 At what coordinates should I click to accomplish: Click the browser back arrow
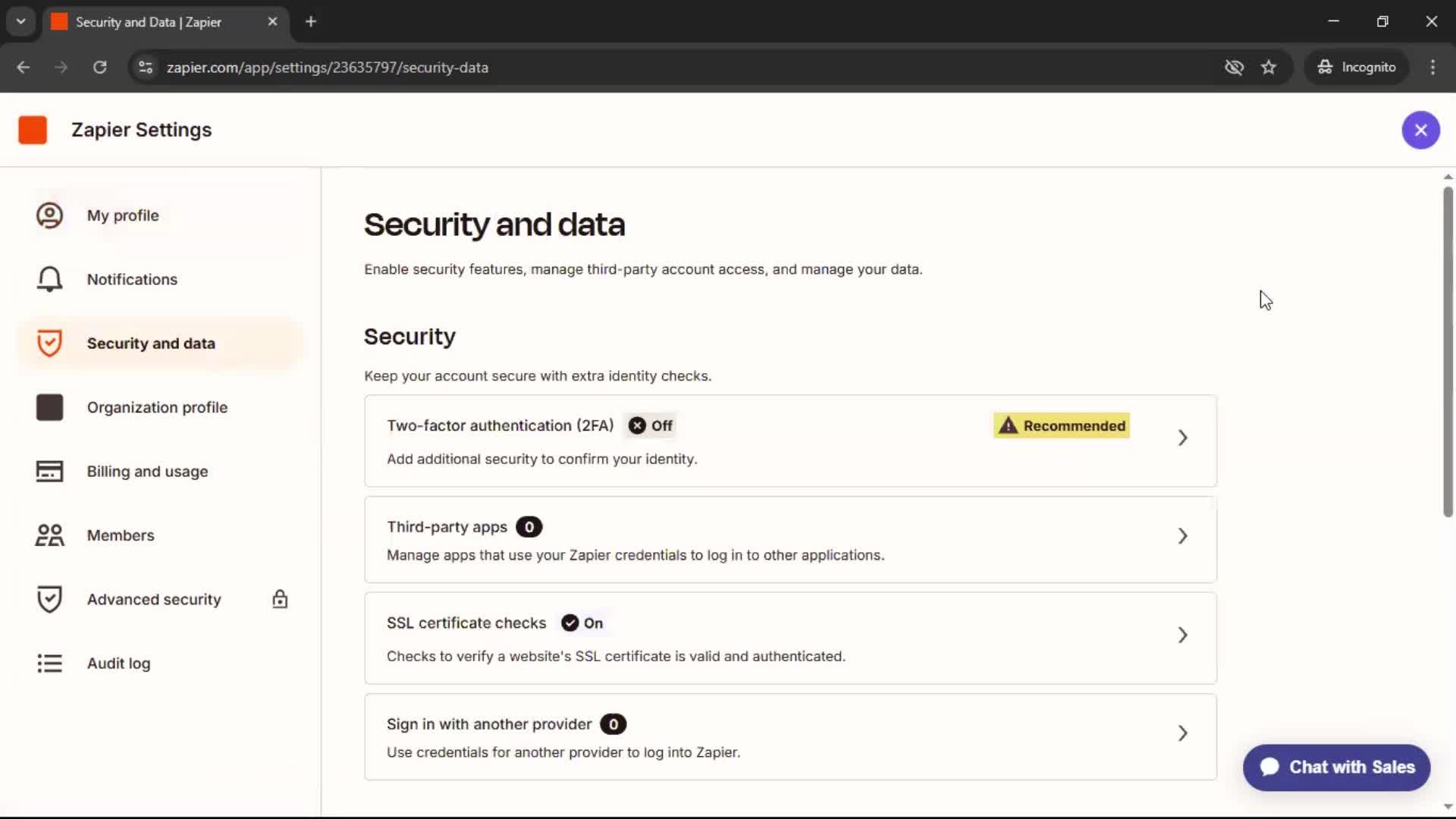pos(24,67)
